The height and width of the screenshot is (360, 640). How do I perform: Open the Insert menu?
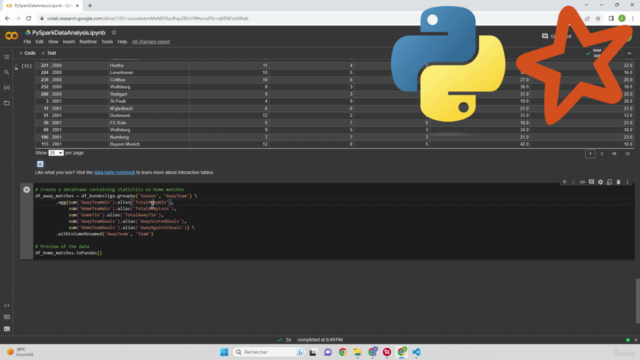(x=69, y=42)
